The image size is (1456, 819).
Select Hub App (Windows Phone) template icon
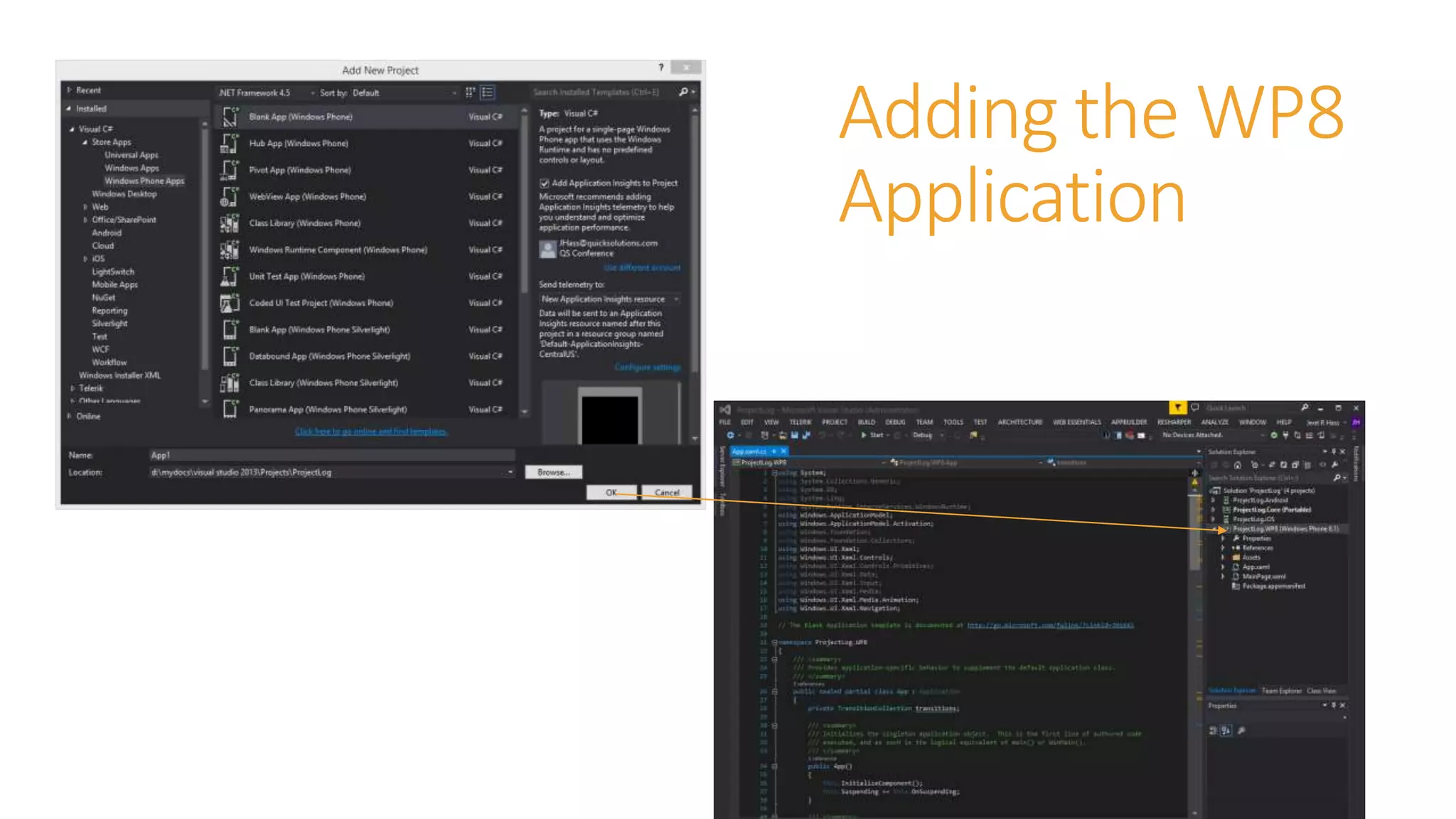pos(229,143)
